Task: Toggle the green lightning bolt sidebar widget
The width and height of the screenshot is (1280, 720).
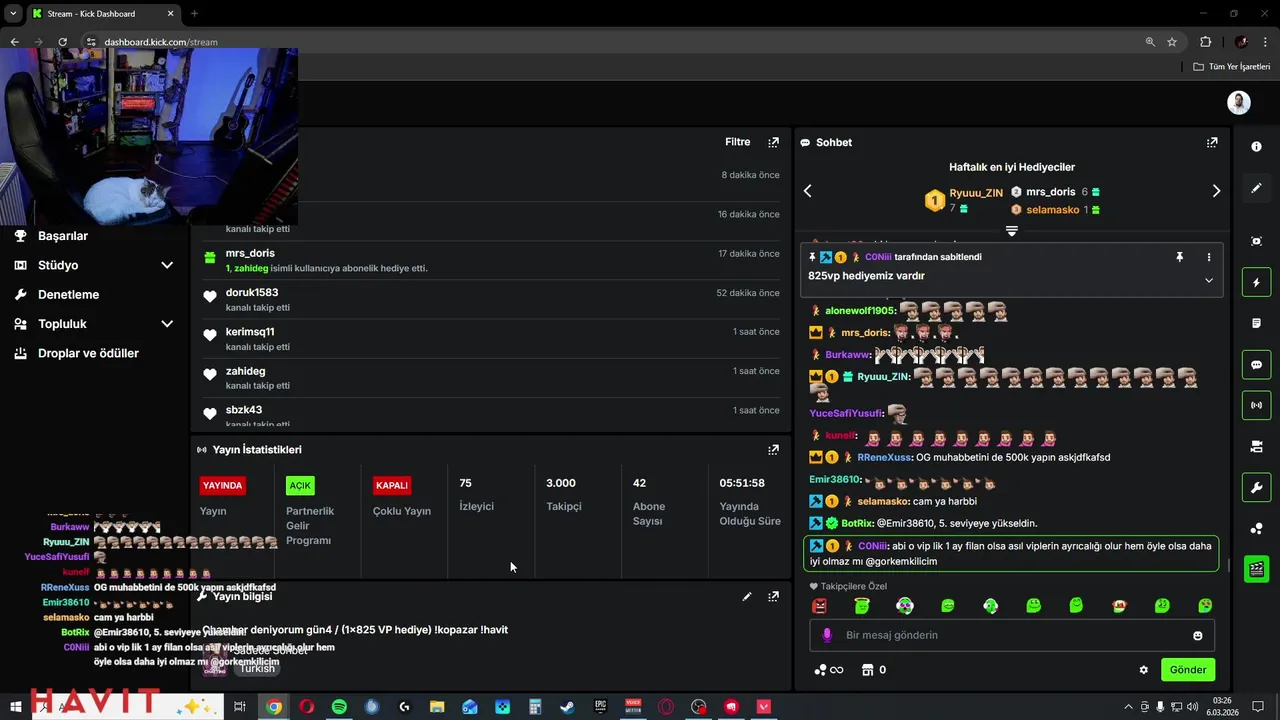Action: [x=1256, y=283]
